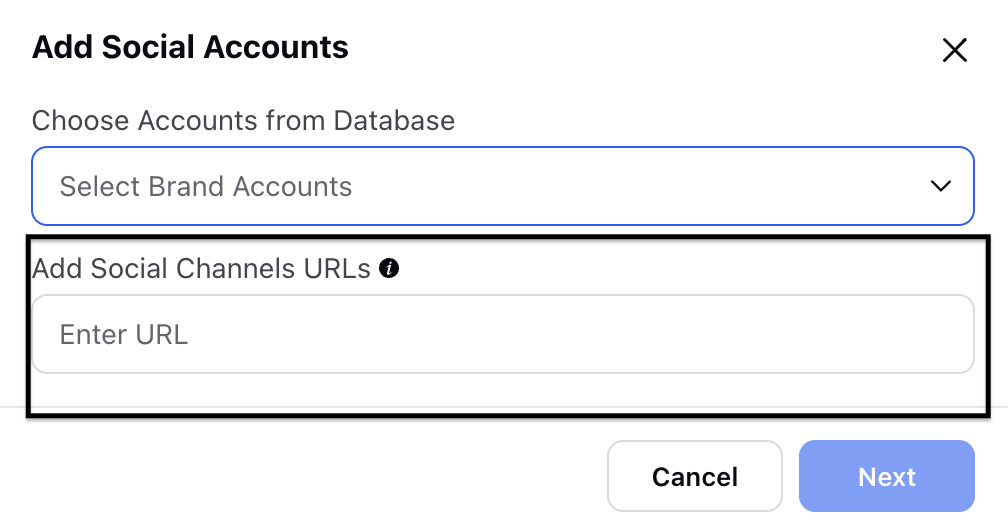Cancel adding social accounts
The width and height of the screenshot is (1008, 530).
click(x=694, y=476)
